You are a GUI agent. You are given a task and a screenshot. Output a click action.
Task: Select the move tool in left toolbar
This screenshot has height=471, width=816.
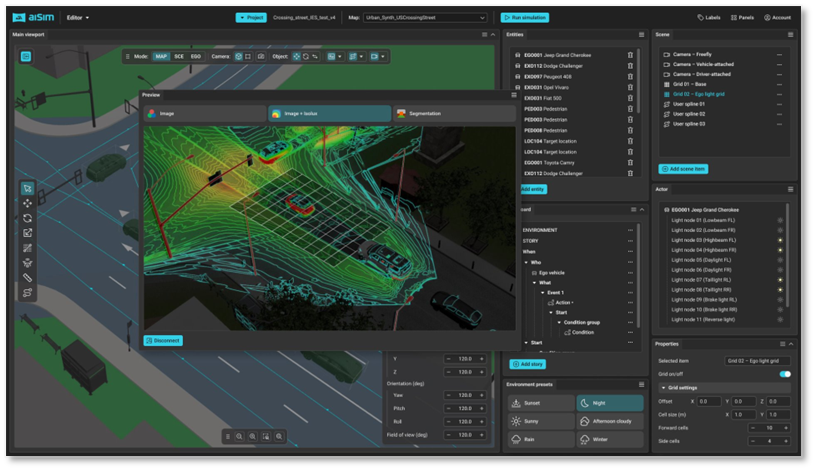pyautogui.click(x=28, y=203)
